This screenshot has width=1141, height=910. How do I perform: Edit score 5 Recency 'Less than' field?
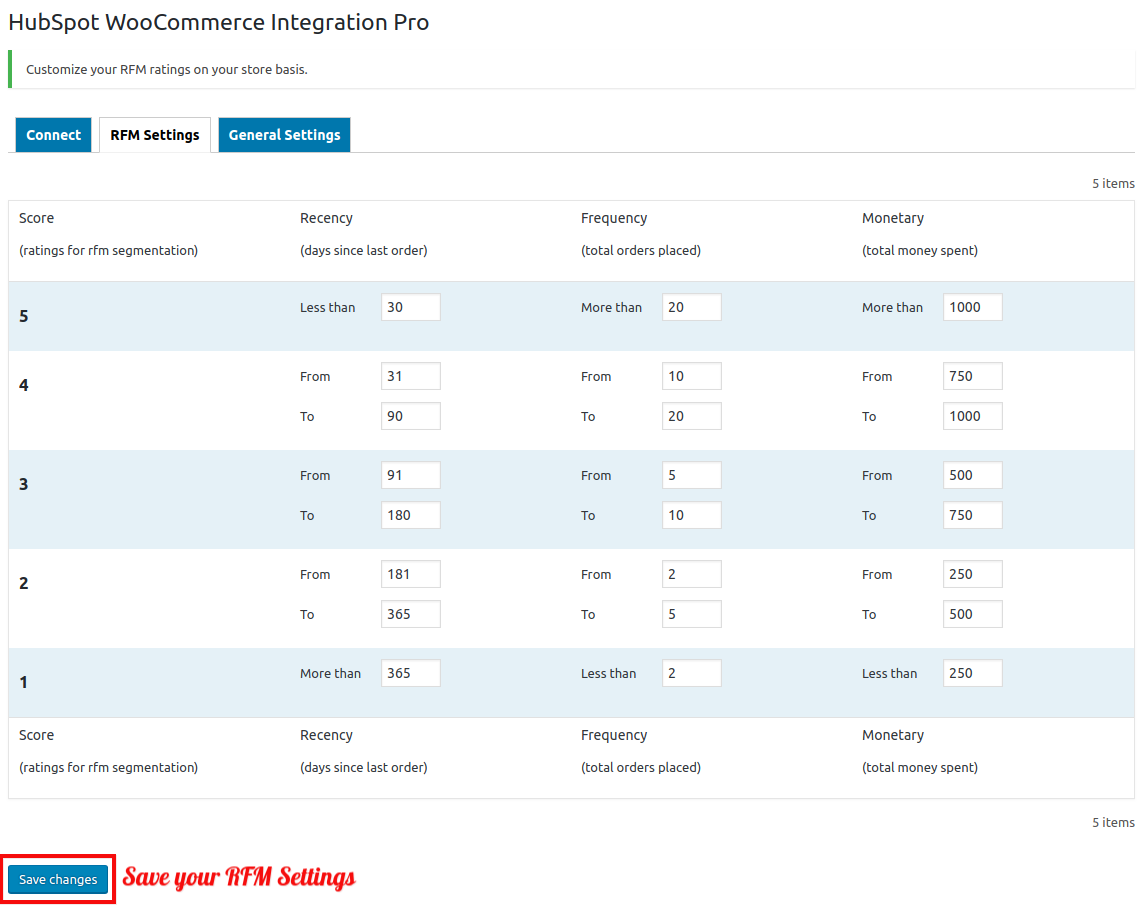click(410, 307)
